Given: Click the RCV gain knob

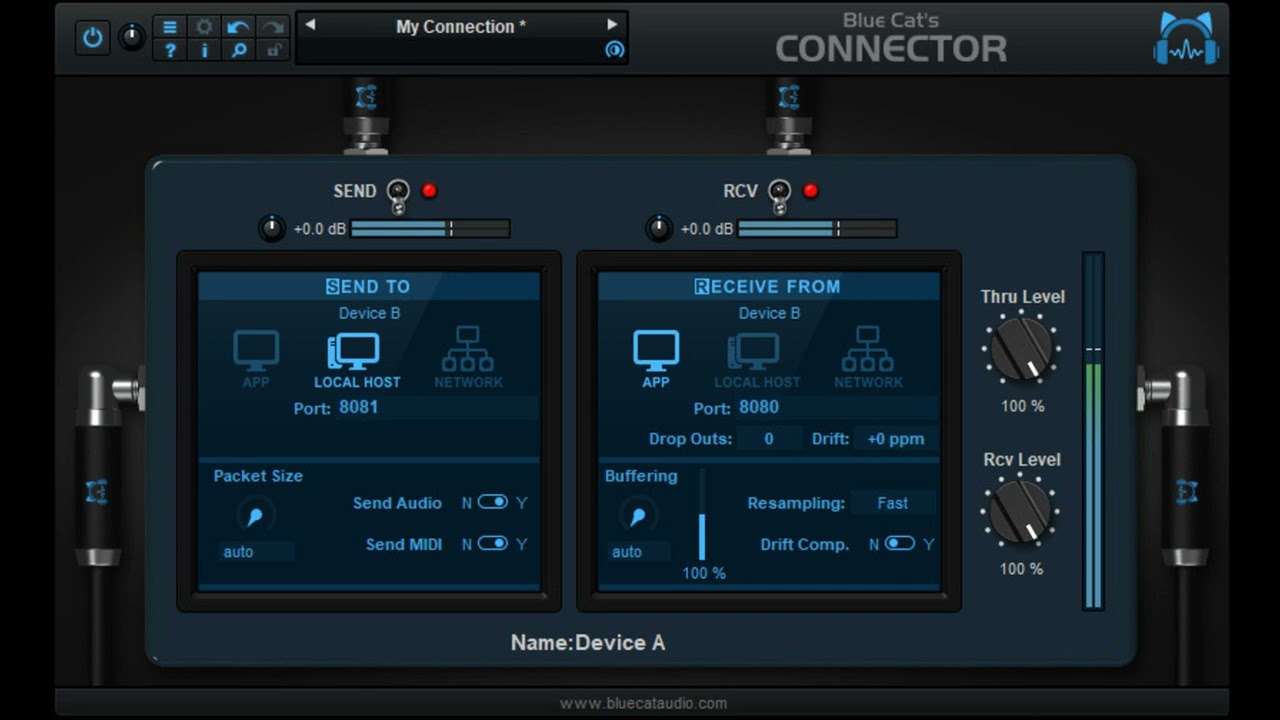Looking at the screenshot, I should click(659, 229).
